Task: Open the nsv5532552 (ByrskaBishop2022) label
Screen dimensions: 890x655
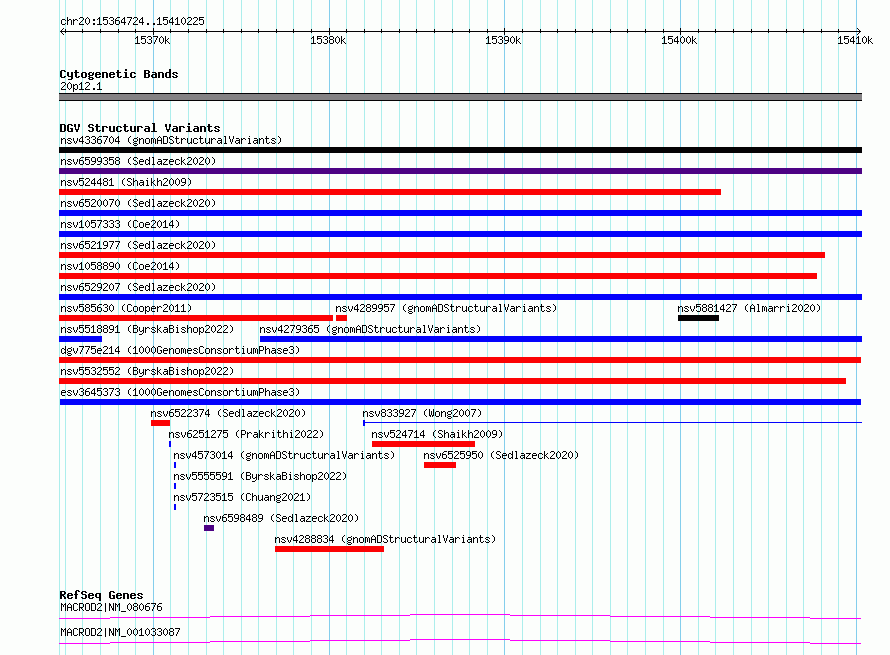Action: (147, 371)
